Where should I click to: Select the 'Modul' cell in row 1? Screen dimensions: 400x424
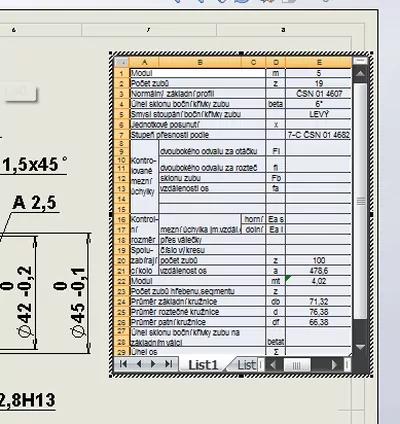(x=197, y=73)
